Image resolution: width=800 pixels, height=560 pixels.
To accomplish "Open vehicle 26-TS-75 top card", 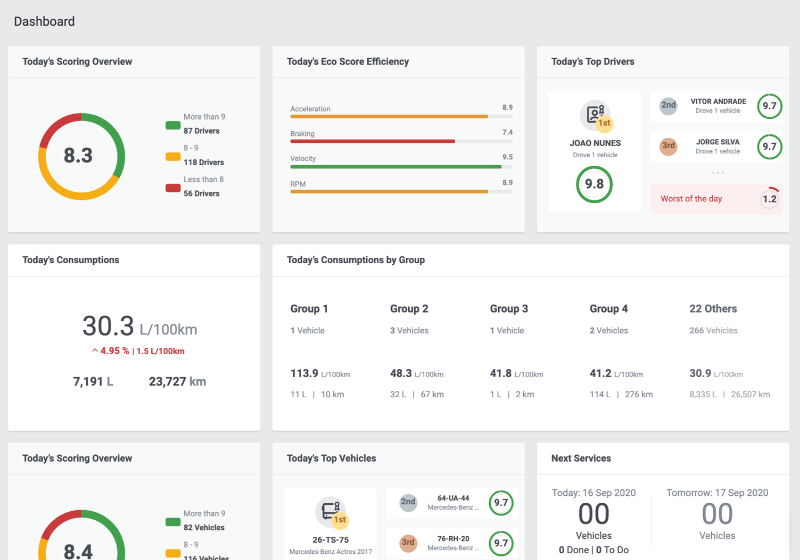I will click(331, 524).
